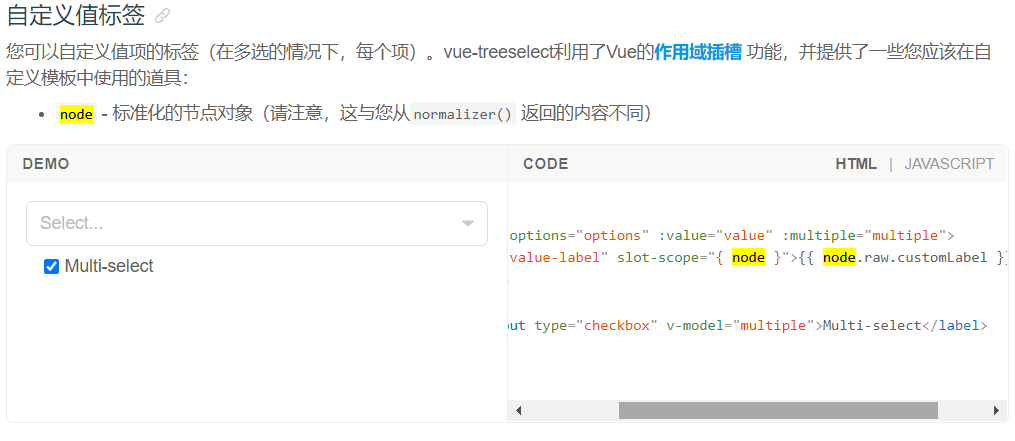Click the highlighted node term in the bullet

click(76, 114)
